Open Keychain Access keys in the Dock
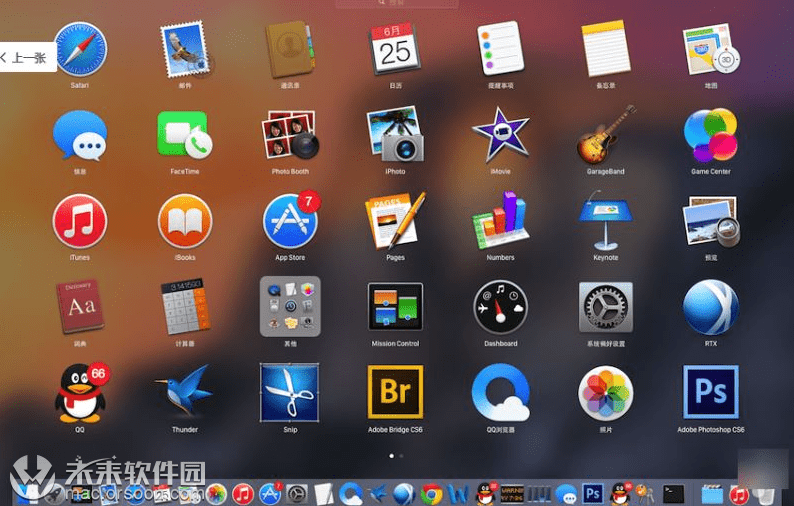Viewport: 794px width, 506px height. 645,493
